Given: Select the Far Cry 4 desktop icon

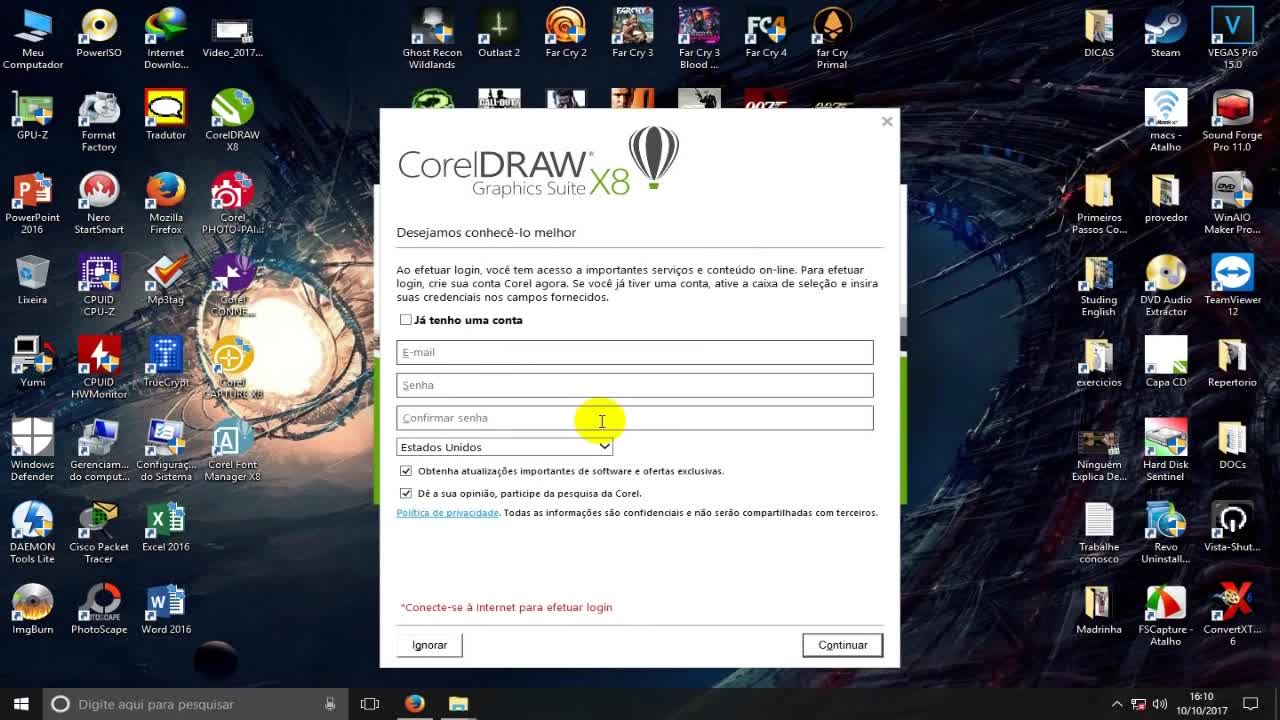Looking at the screenshot, I should tap(766, 34).
